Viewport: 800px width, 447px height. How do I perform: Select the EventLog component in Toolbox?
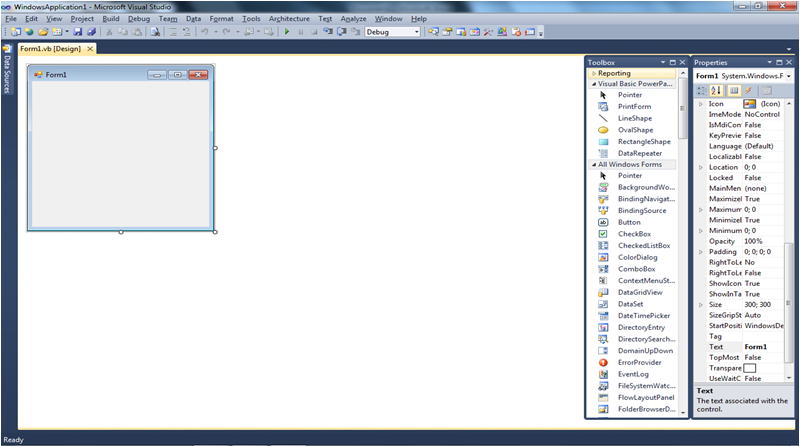point(635,375)
